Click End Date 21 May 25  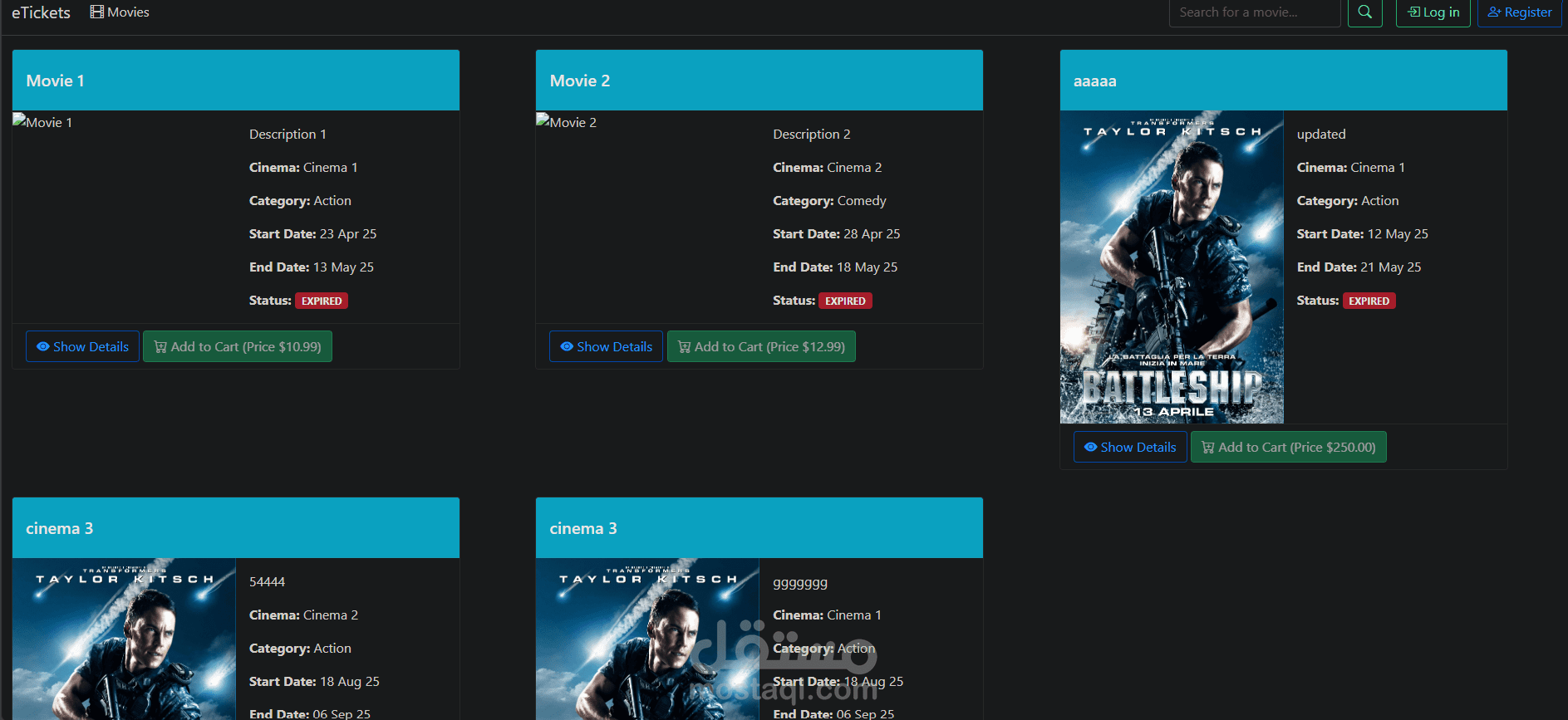pyautogui.click(x=1359, y=267)
